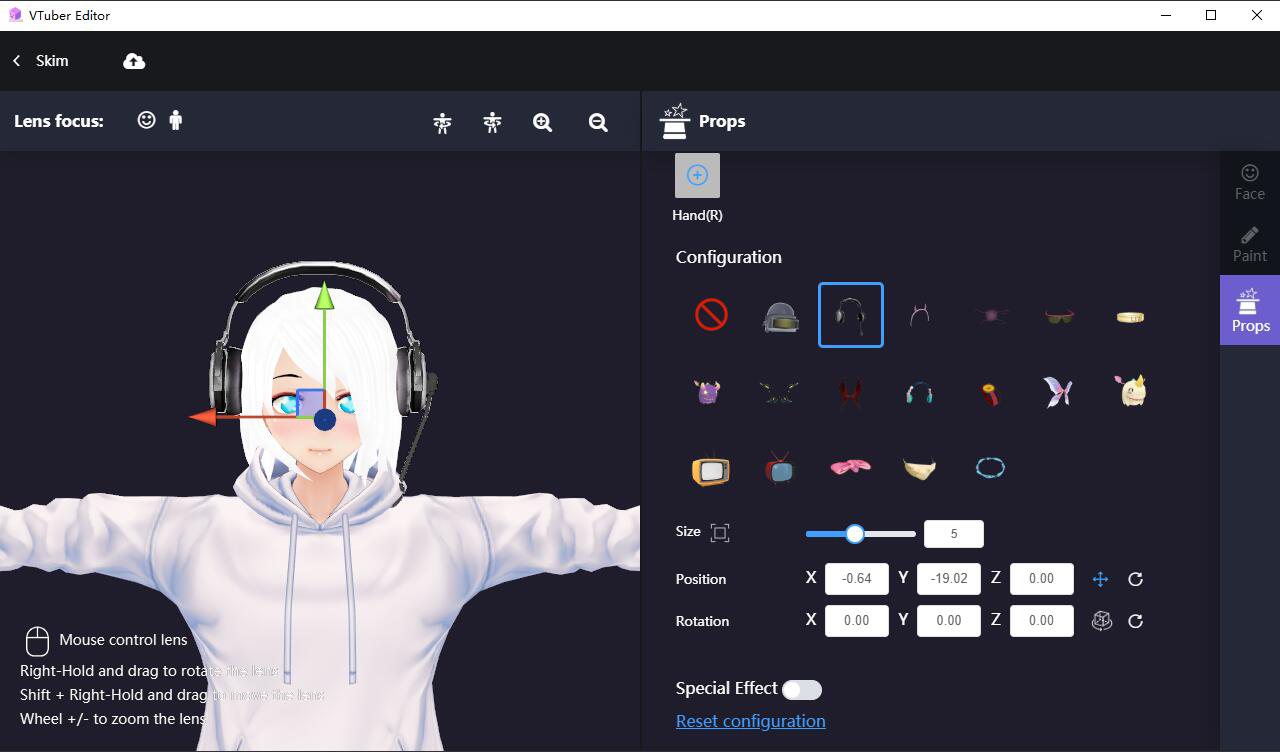Reset the Rotation values icon

point(1136,621)
